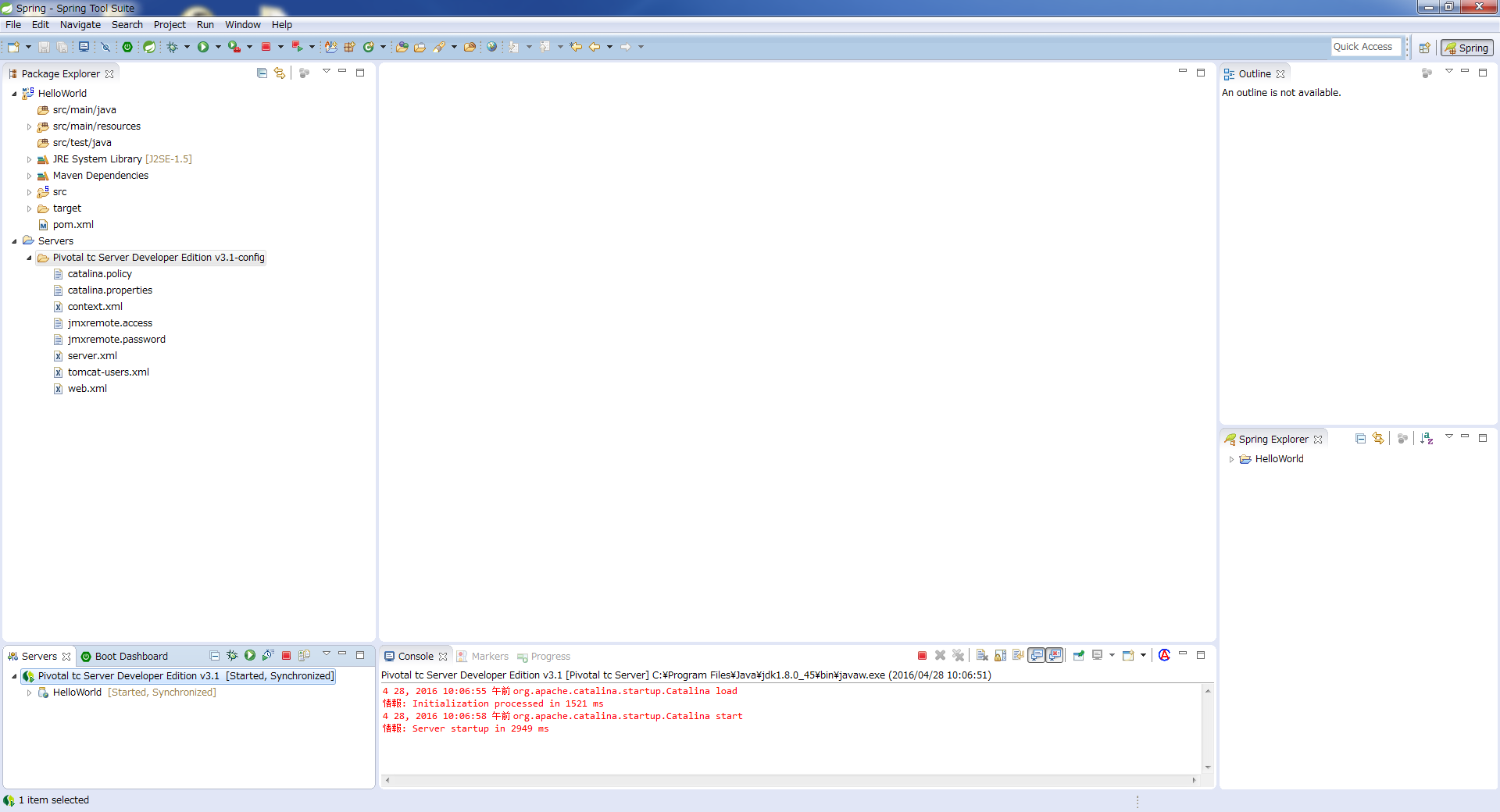Switch to the Spring perspective button
The height and width of the screenshot is (812, 1500).
tap(1467, 48)
